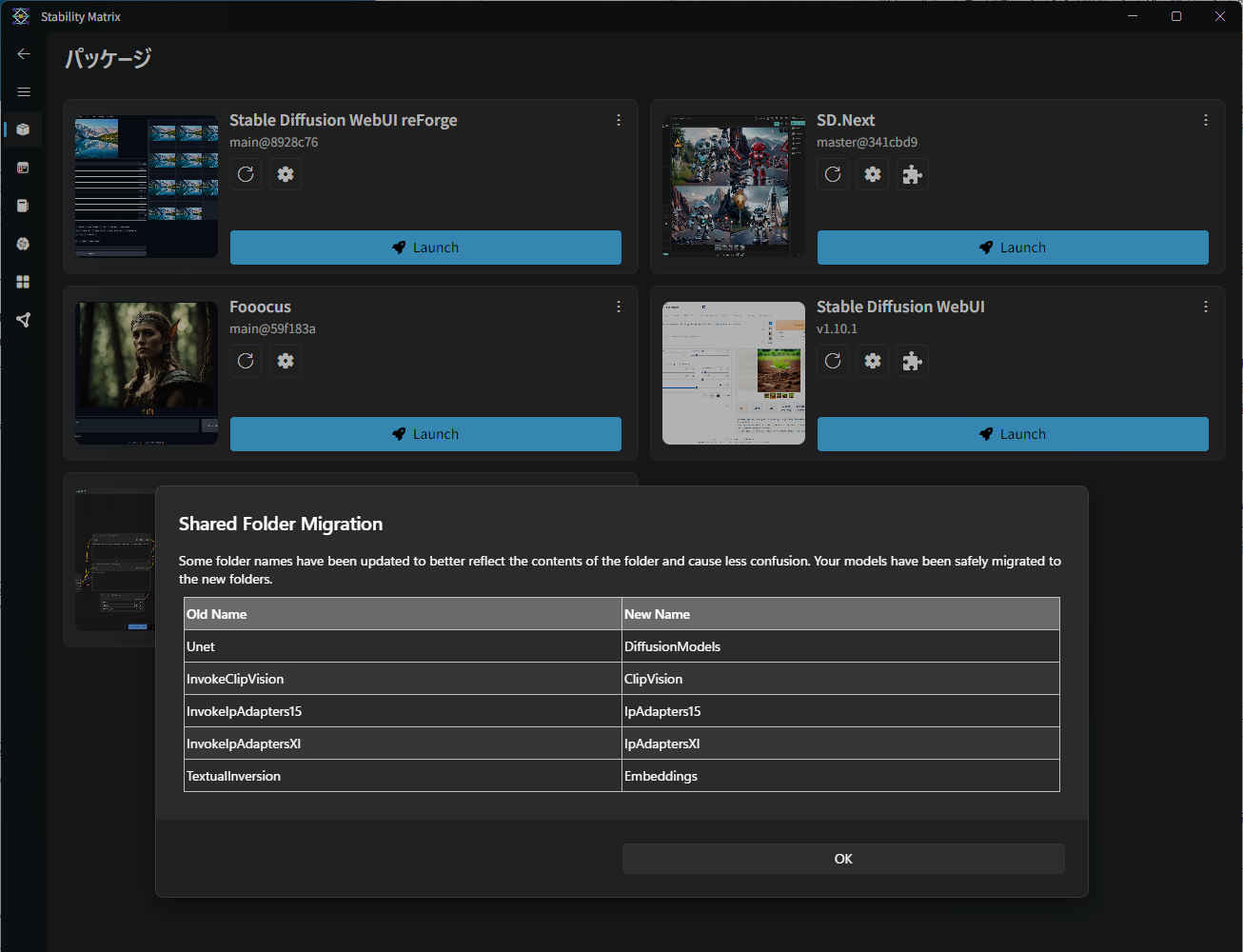The image size is (1243, 952).
Task: Click the SD.Next preview thumbnail
Action: coord(733,187)
